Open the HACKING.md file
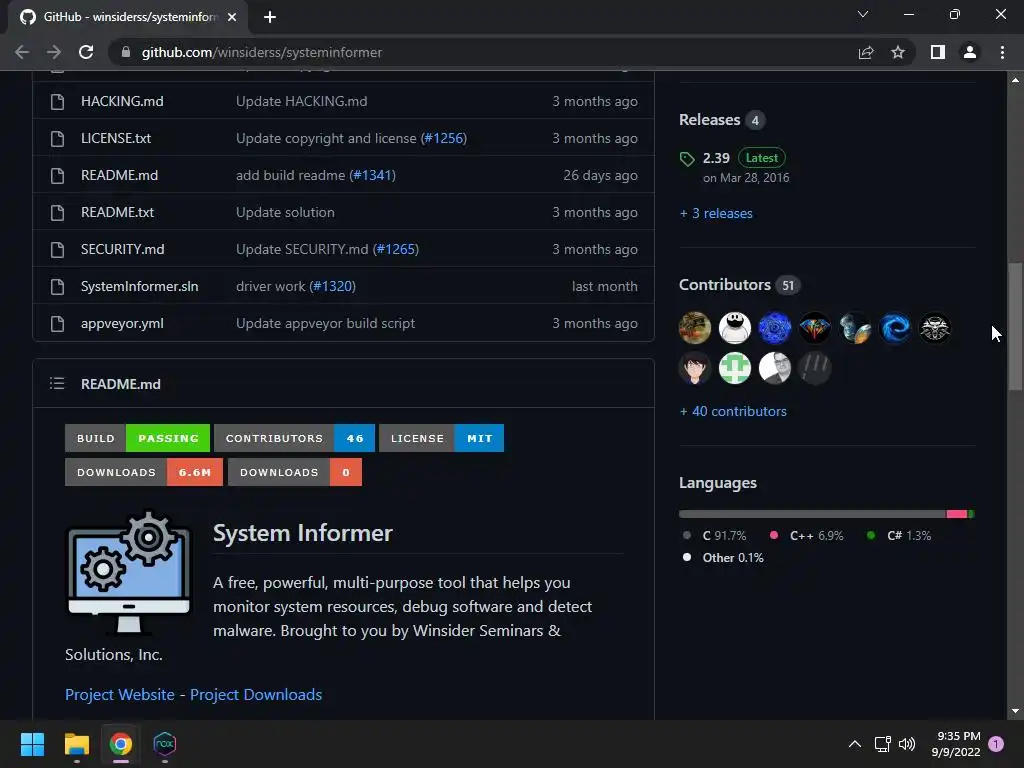The width and height of the screenshot is (1024, 768). (122, 101)
